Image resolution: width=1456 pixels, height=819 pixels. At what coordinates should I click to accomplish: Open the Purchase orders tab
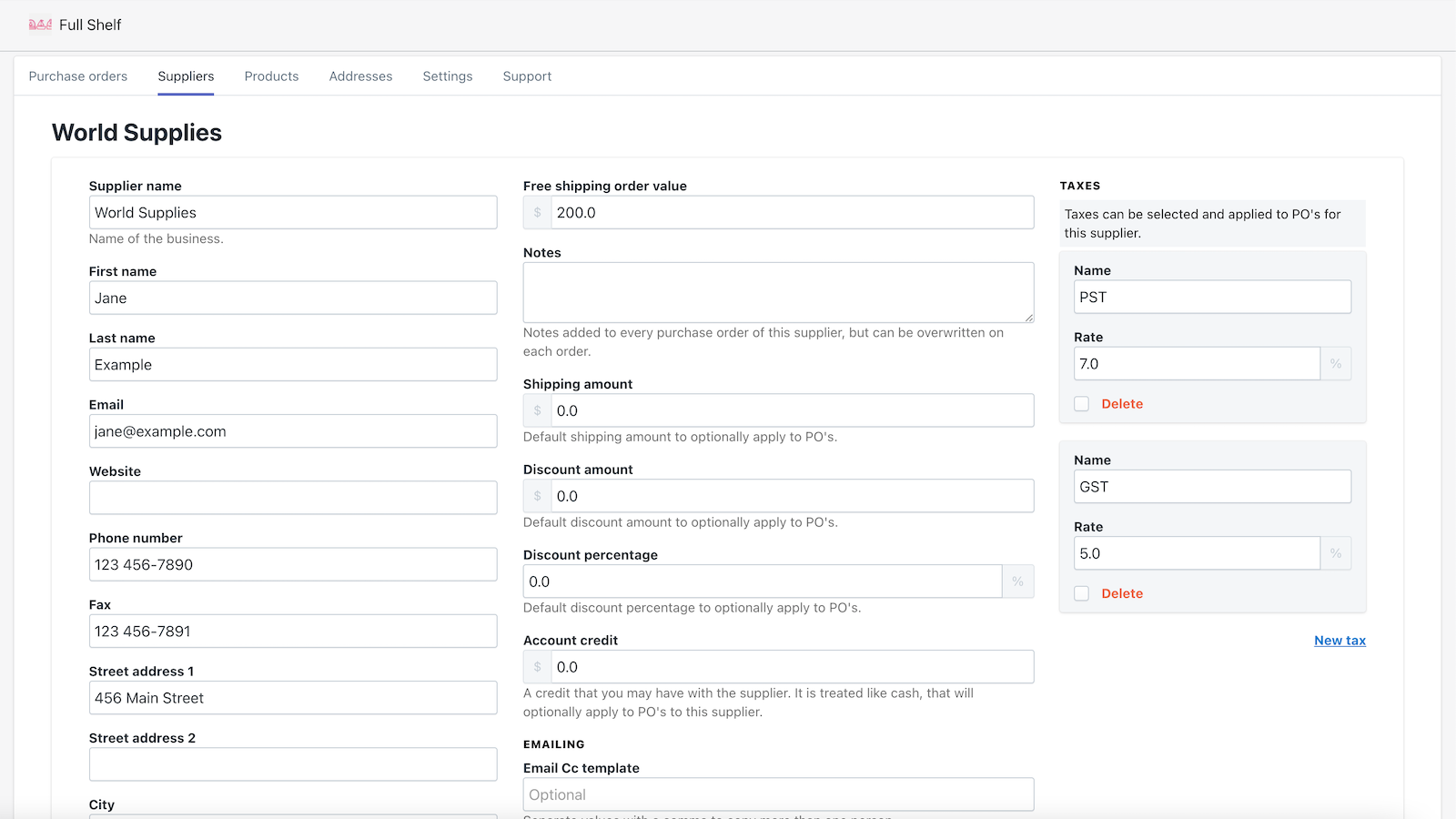point(78,76)
